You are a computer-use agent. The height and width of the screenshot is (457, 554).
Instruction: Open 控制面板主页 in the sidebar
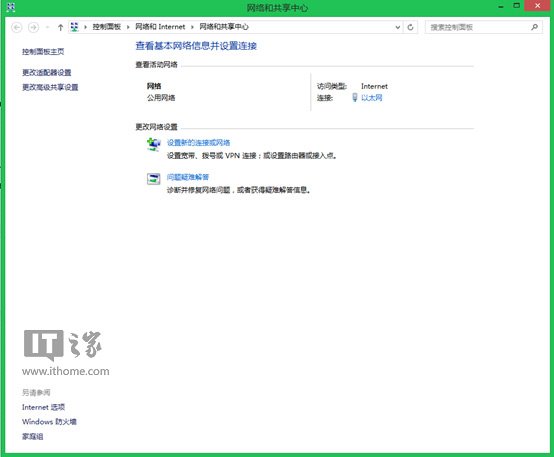pos(43,52)
